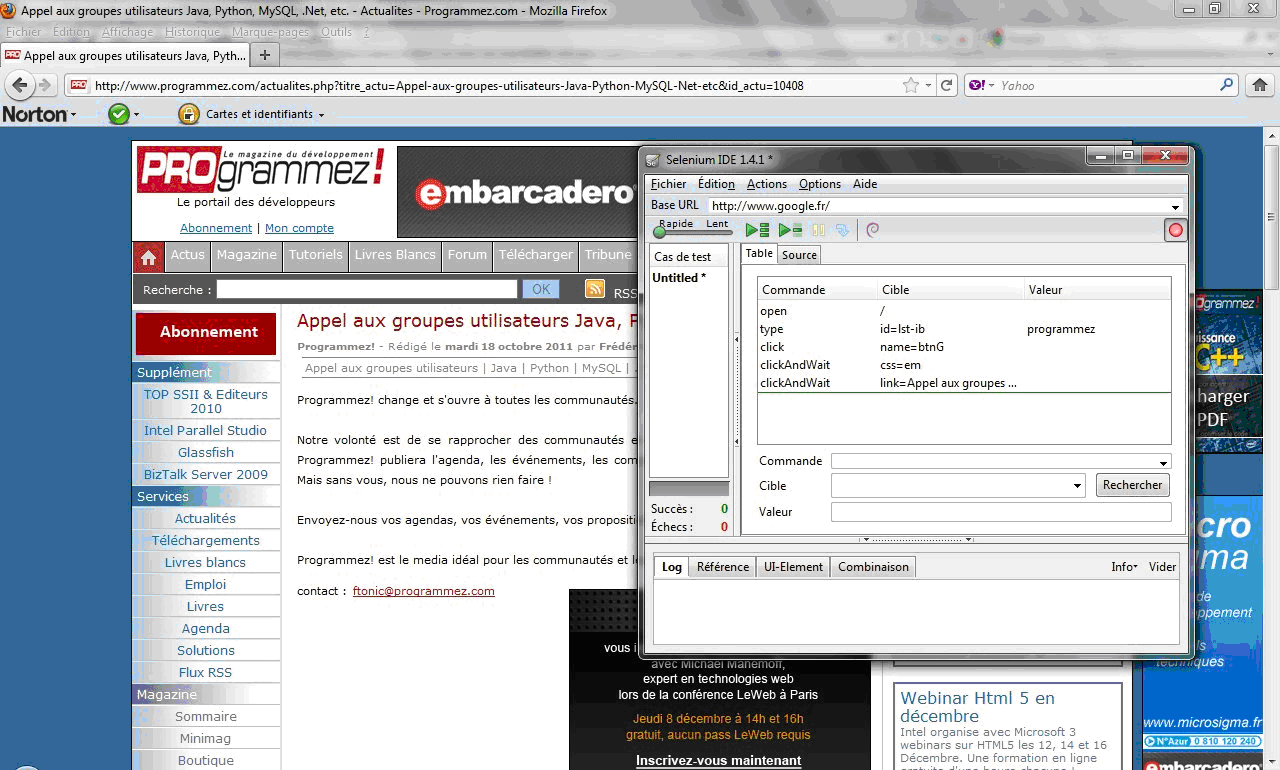This screenshot has width=1280, height=770.
Task: Click the Forum navigation item
Action: tap(467, 255)
